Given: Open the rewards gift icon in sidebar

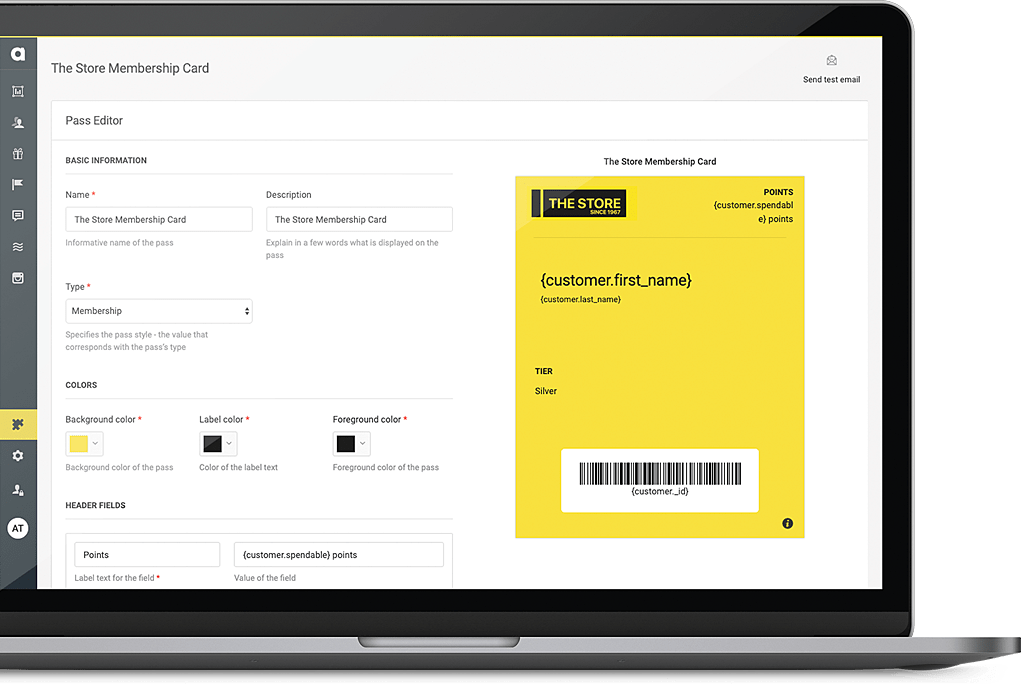Looking at the screenshot, I should 18,154.
